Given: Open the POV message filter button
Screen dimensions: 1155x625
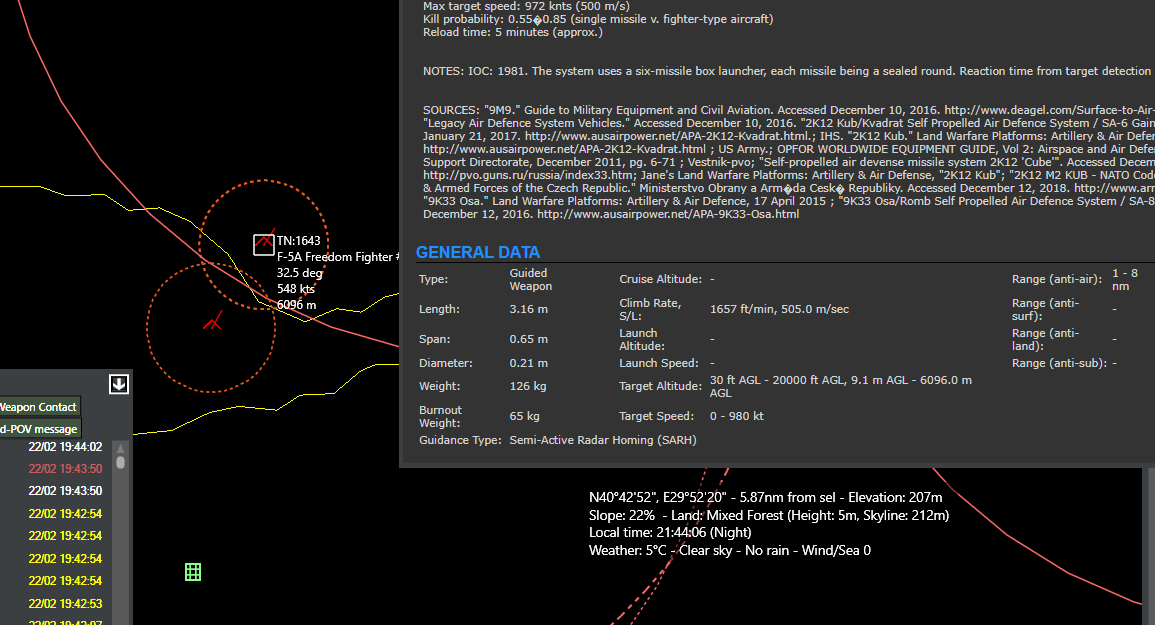Looking at the screenshot, I should [x=39, y=429].
